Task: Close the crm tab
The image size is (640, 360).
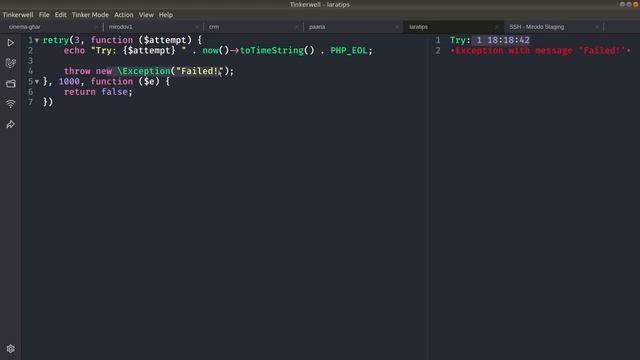Action: (x=297, y=27)
